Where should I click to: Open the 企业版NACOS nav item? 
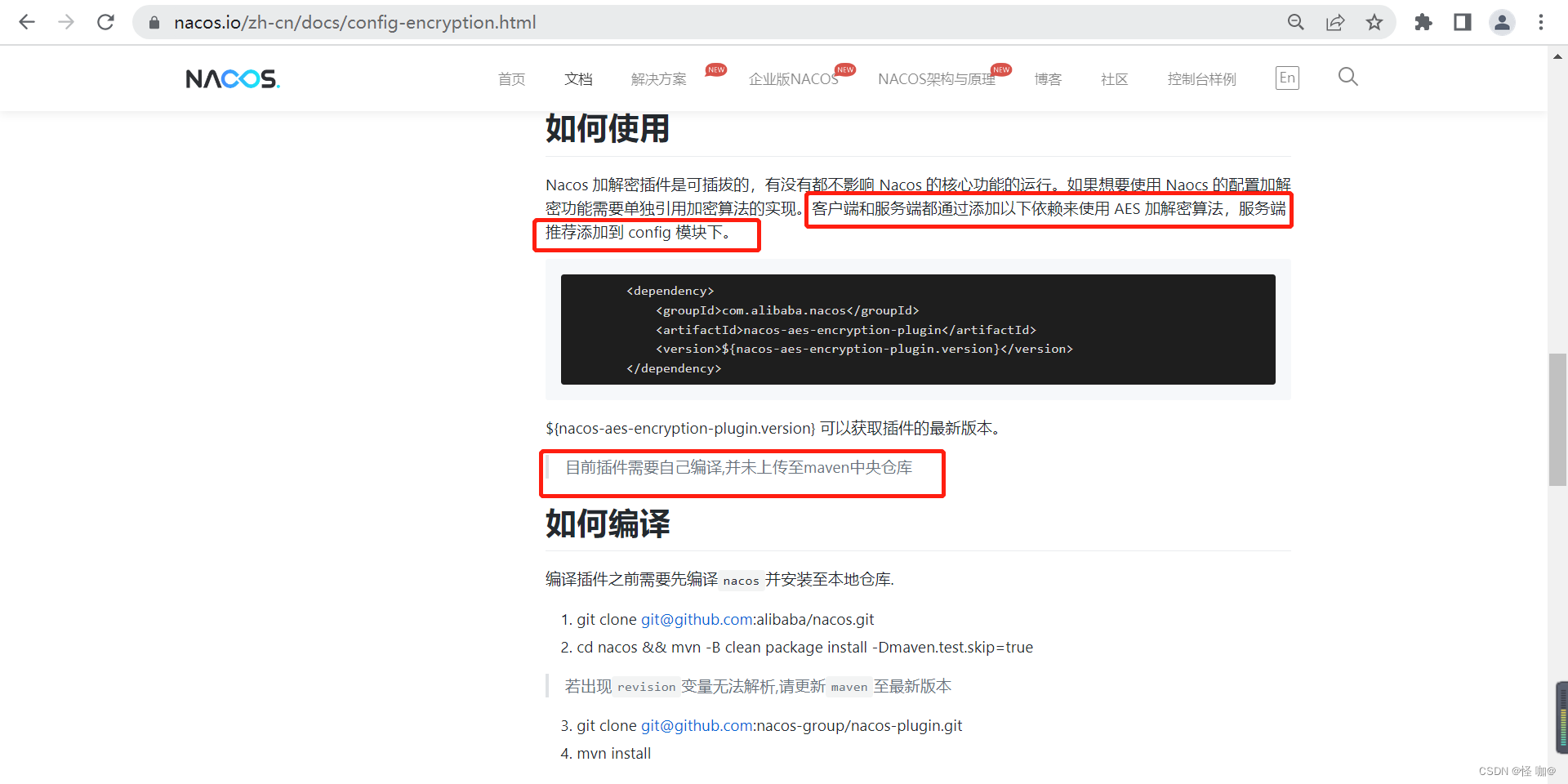point(793,79)
